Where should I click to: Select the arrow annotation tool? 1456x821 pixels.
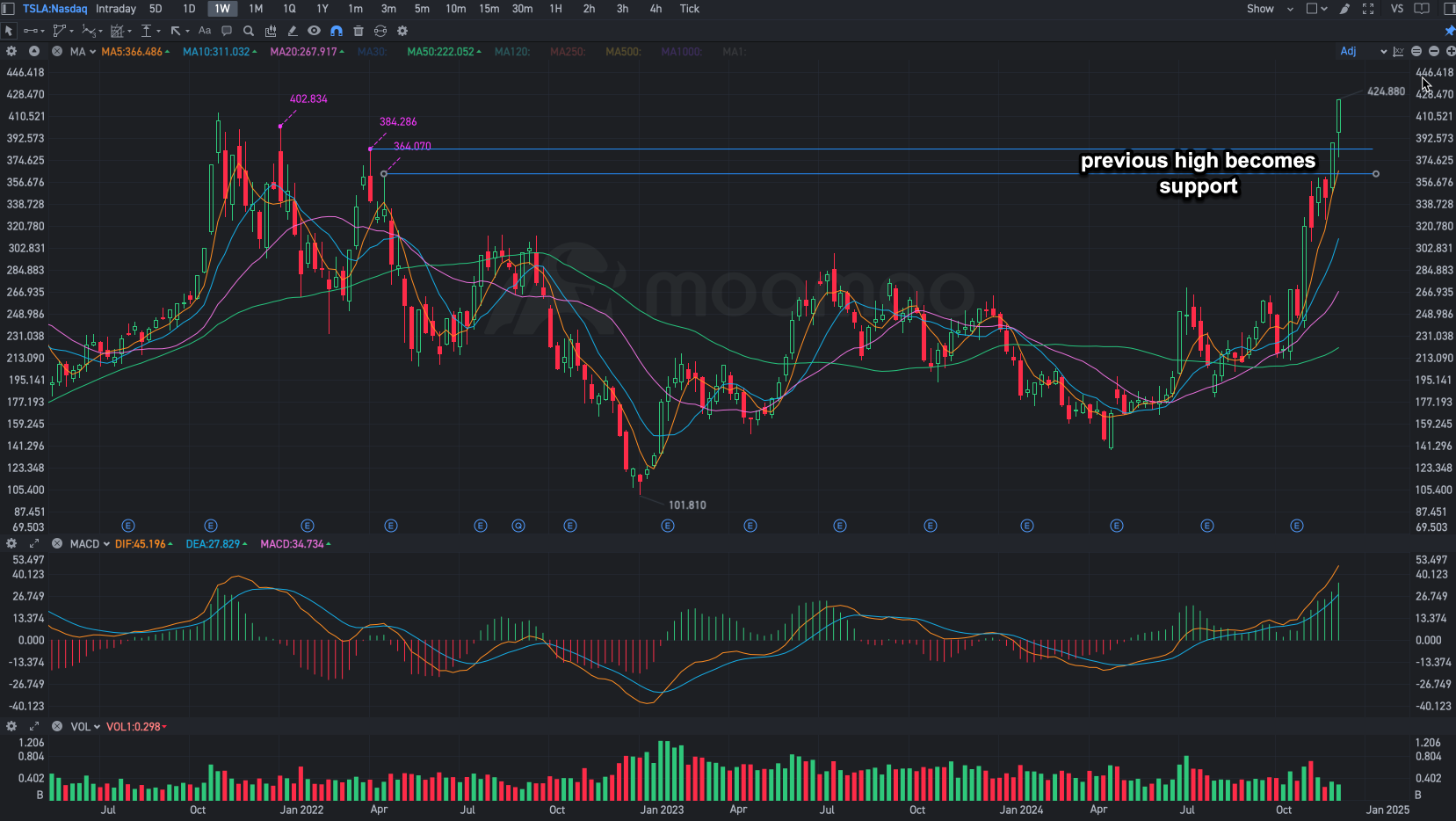click(175, 31)
